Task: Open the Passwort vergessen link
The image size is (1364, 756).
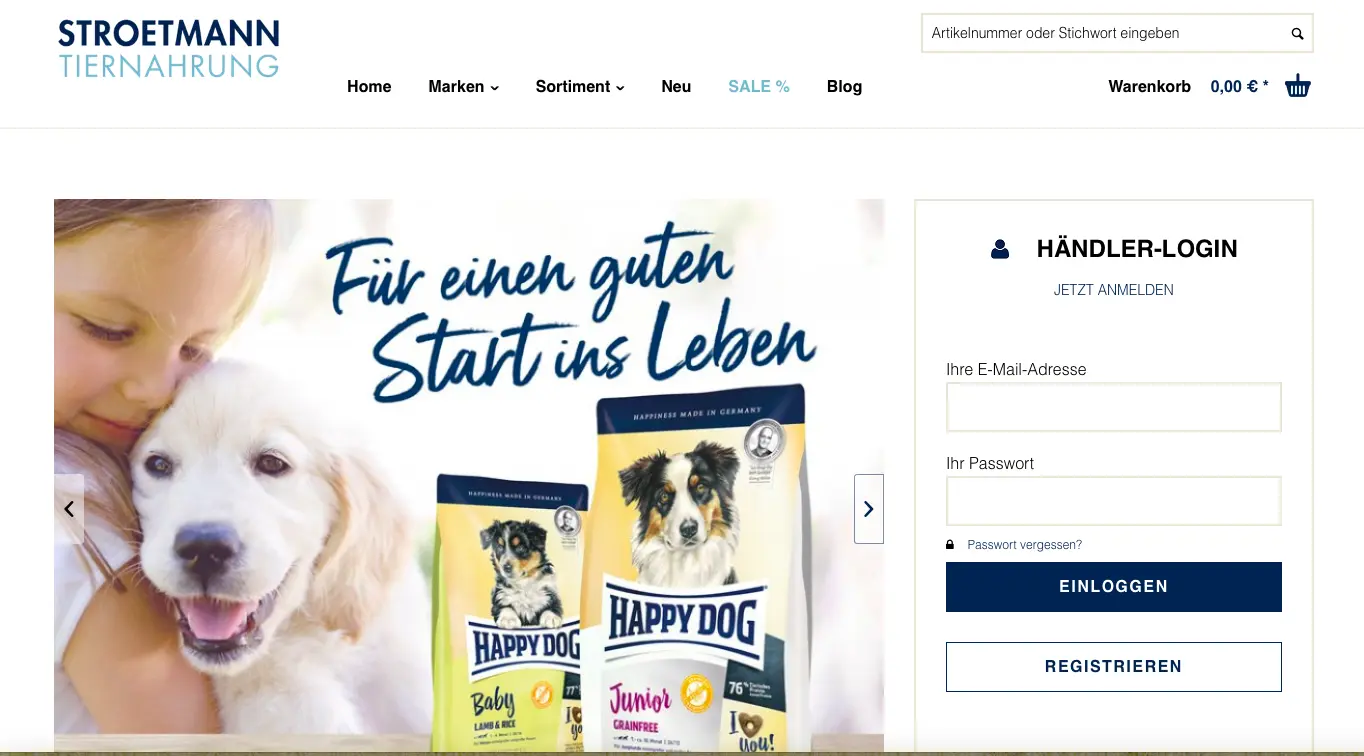Action: tap(1024, 545)
